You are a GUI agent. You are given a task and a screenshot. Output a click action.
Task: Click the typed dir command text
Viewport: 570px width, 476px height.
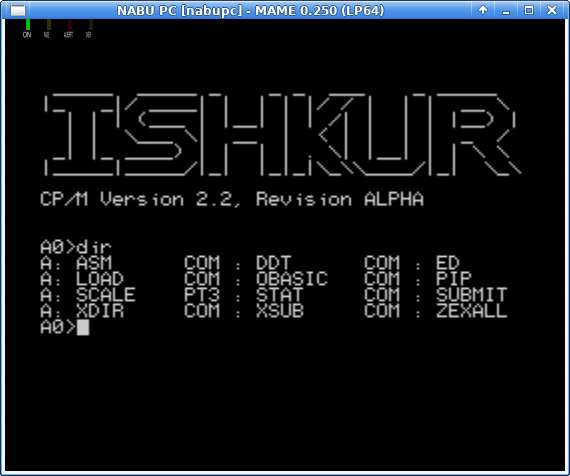pyautogui.click(x=94, y=247)
